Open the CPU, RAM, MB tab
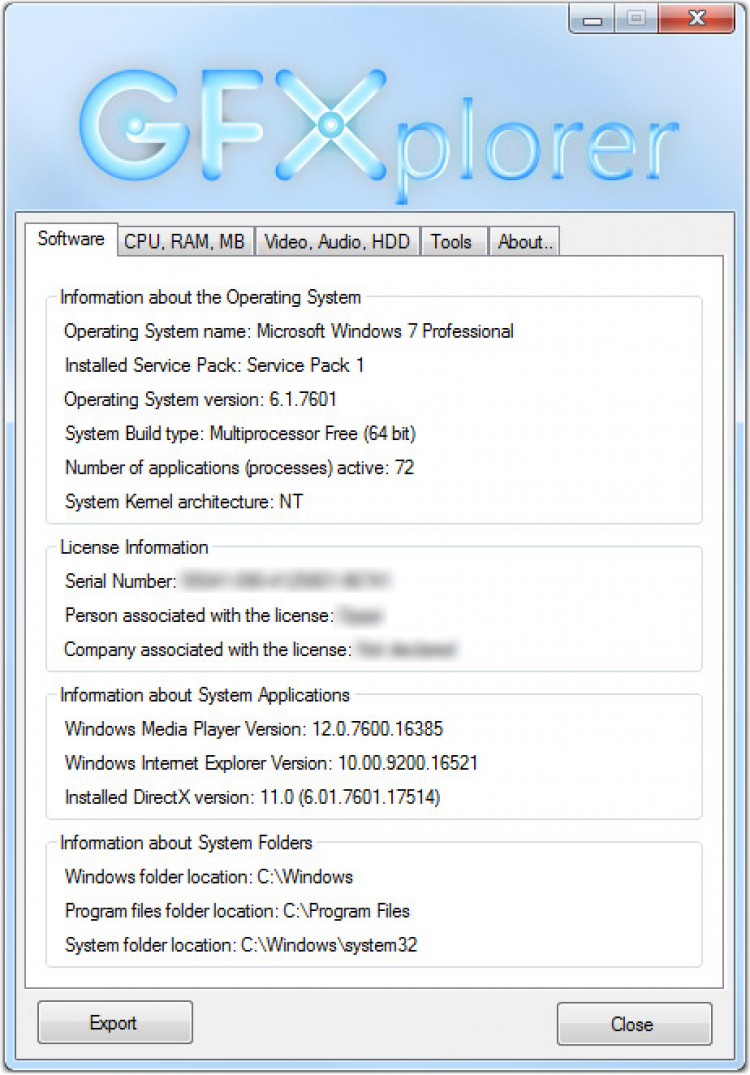 point(184,241)
